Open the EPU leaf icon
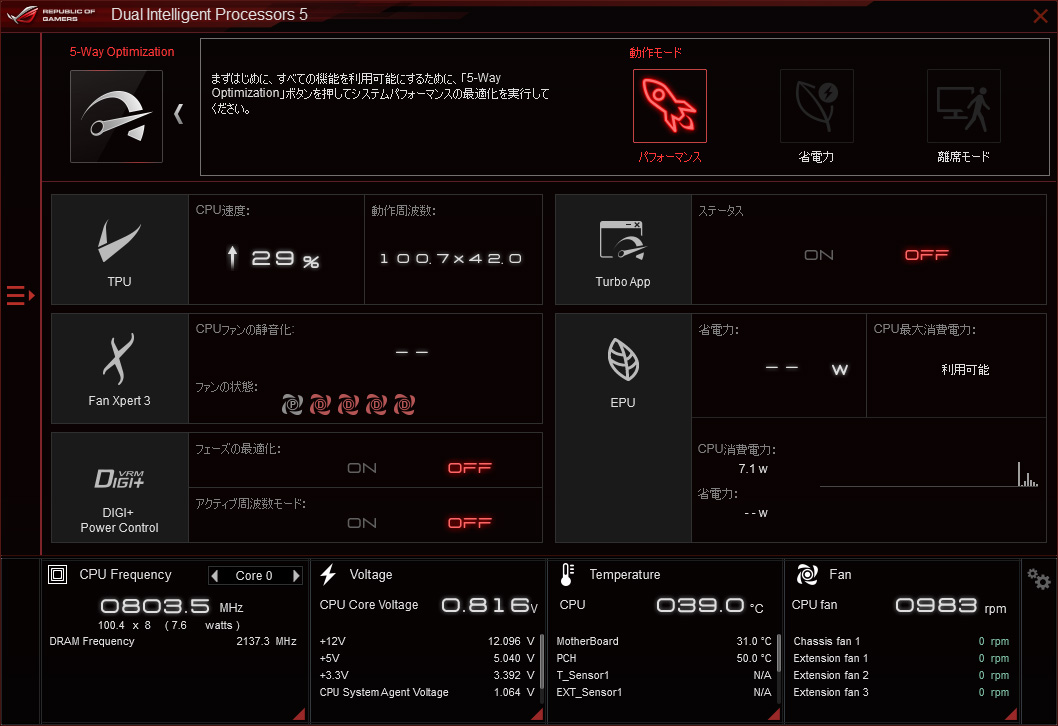The image size is (1058, 726). coord(623,360)
